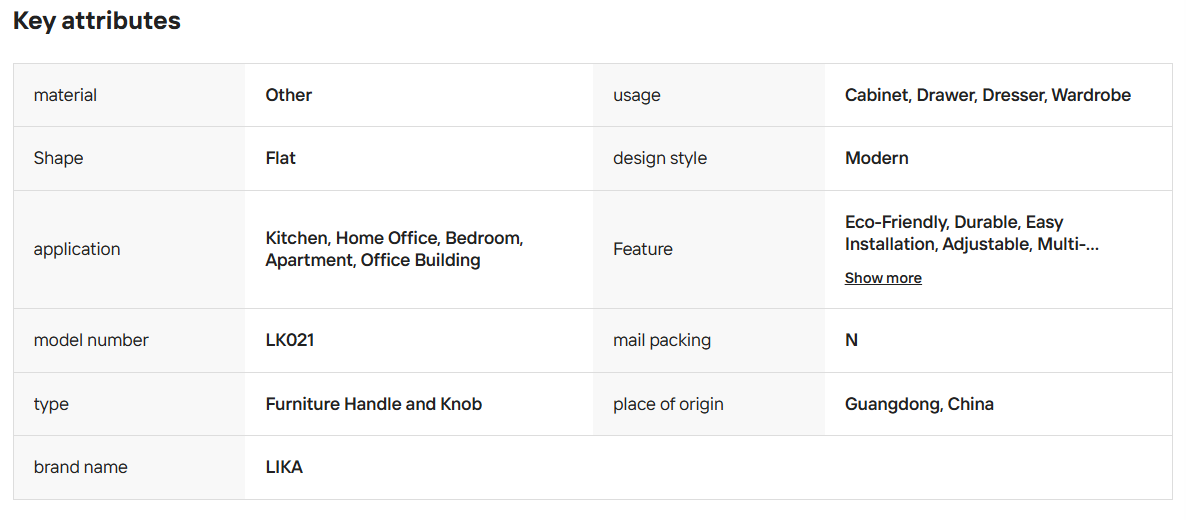Expand the Feature list with Show more
1186x520 pixels.
pos(883,278)
